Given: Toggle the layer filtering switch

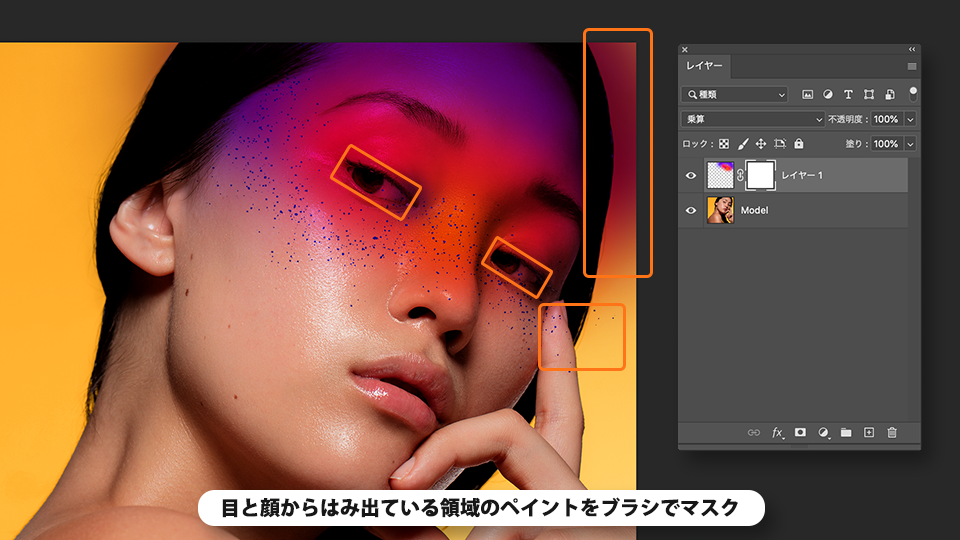Looking at the screenshot, I should (x=913, y=94).
